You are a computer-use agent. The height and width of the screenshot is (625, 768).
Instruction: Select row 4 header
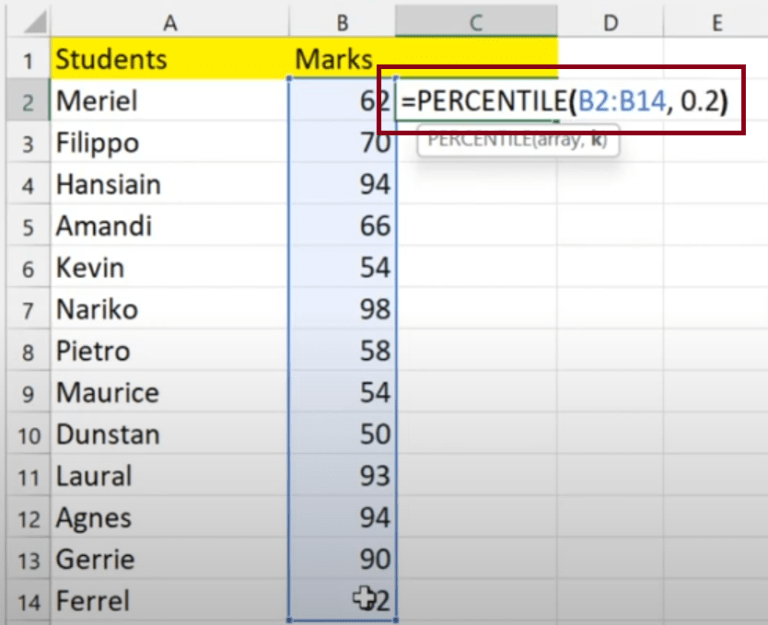[28, 184]
